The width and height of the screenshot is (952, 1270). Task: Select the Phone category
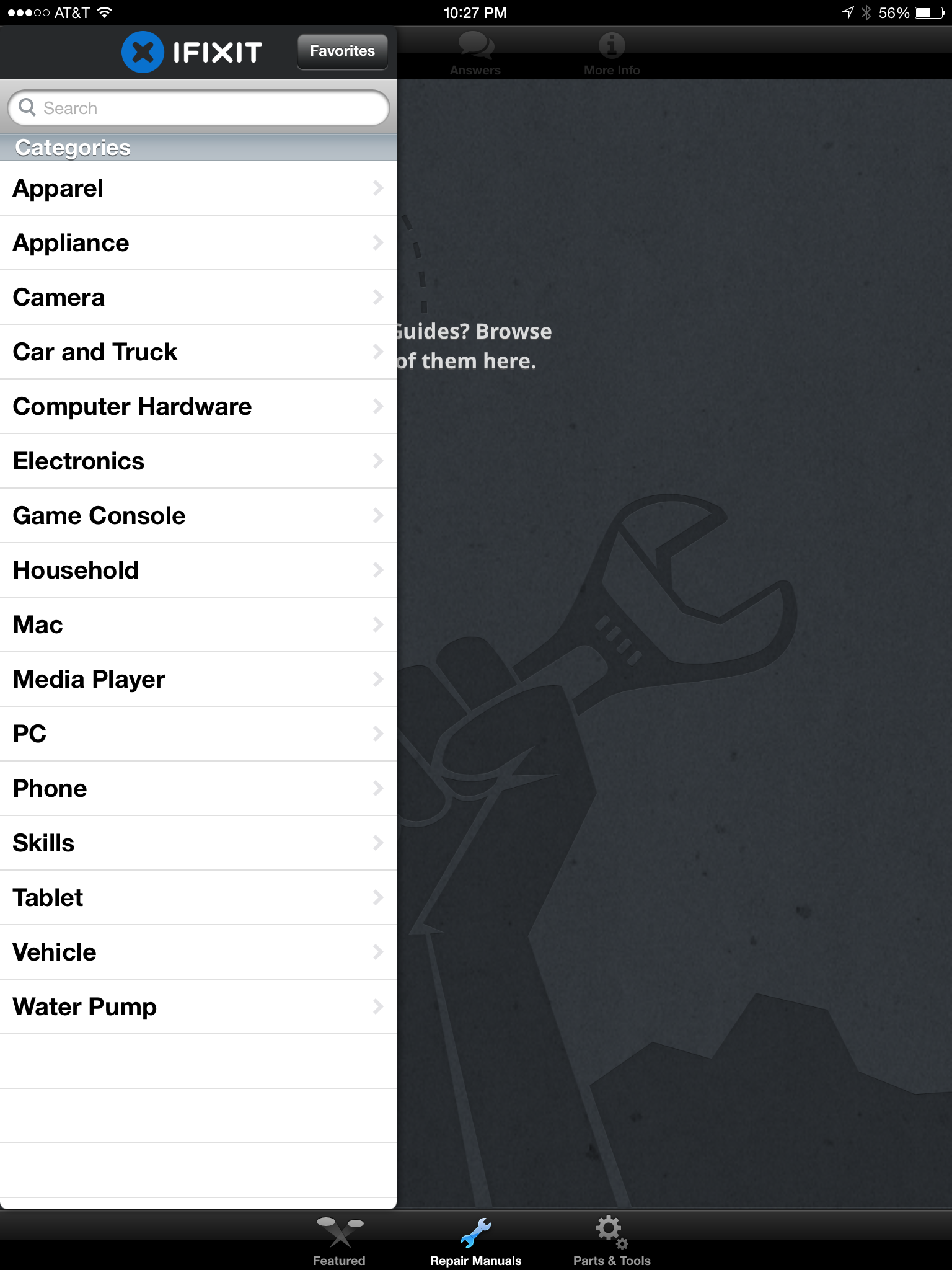point(198,789)
